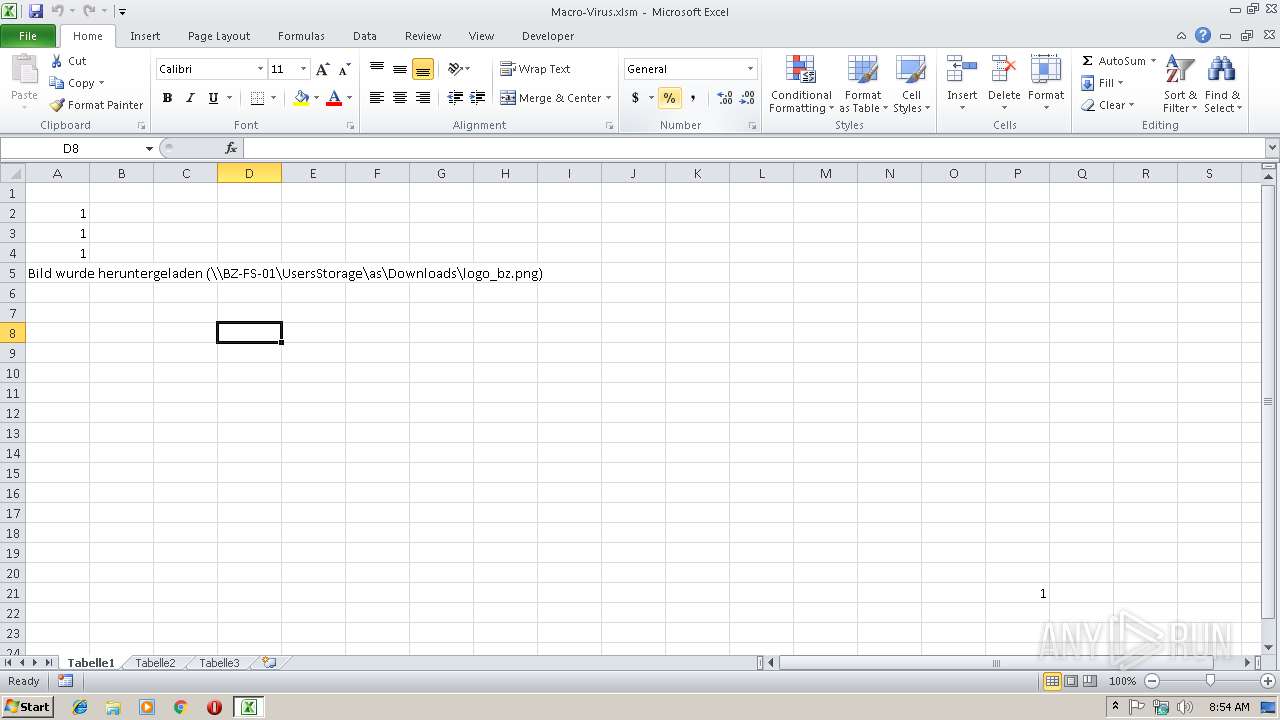
Task: Click Windows Start button
Action: [x=27, y=707]
